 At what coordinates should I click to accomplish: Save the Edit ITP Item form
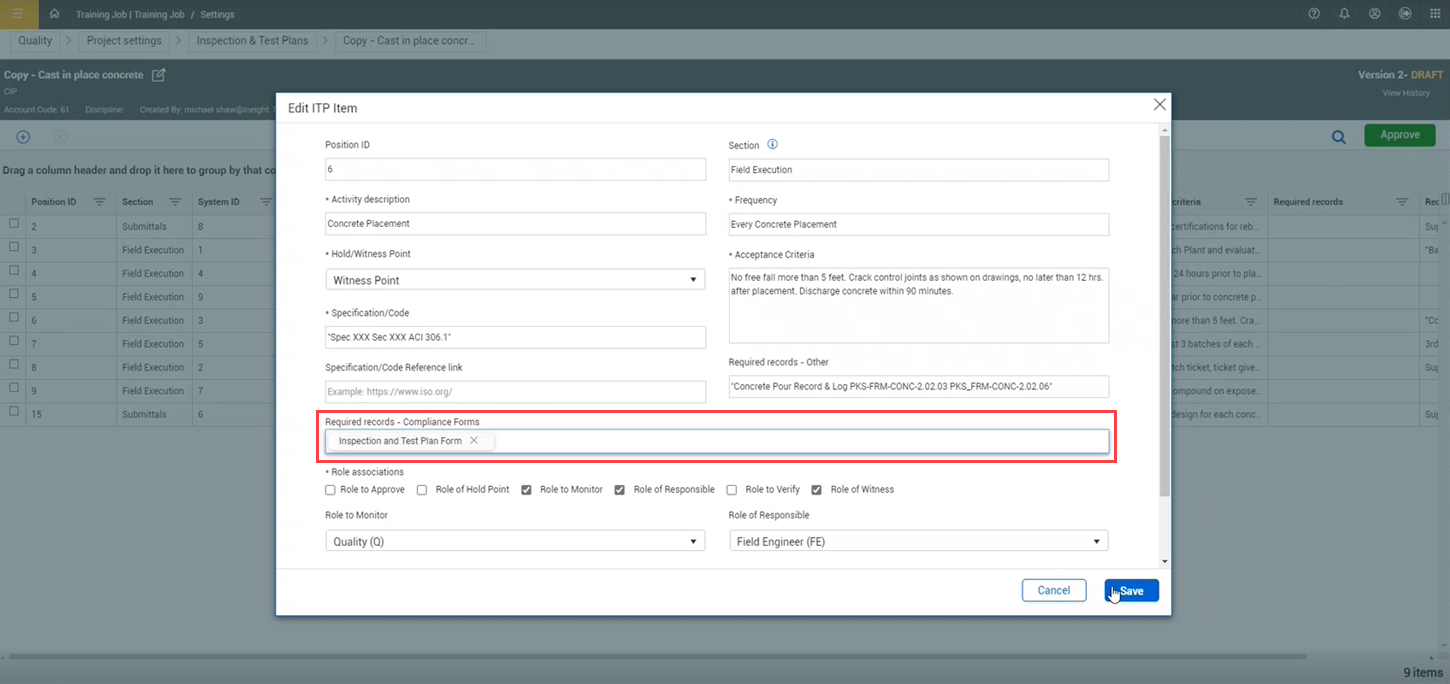(1131, 590)
